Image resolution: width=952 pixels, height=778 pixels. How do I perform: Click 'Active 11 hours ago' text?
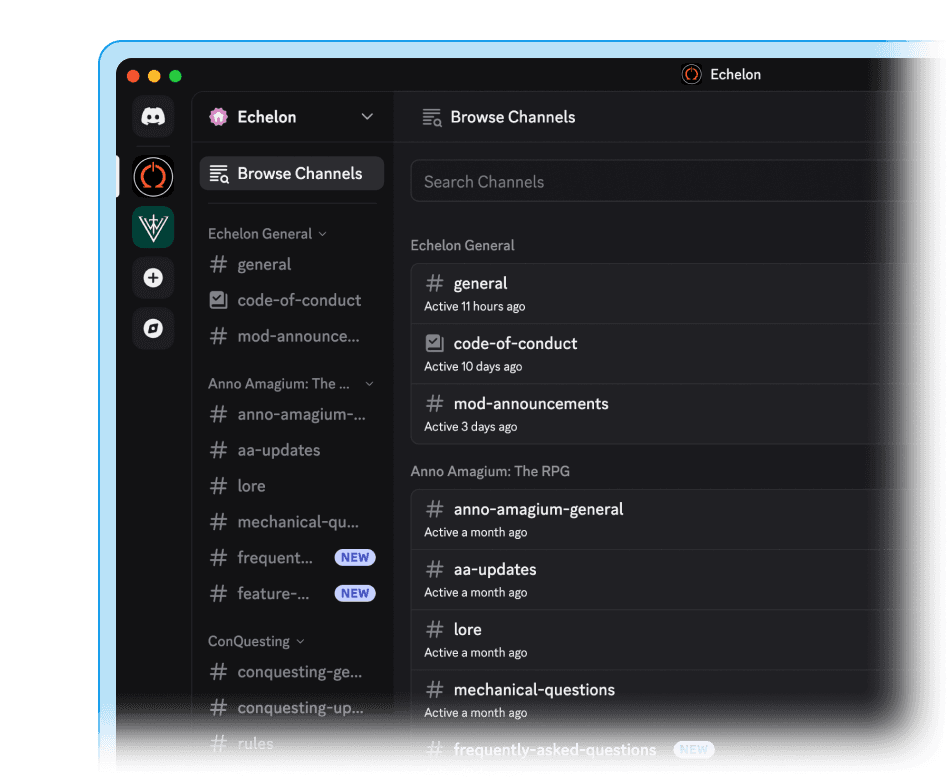475,307
